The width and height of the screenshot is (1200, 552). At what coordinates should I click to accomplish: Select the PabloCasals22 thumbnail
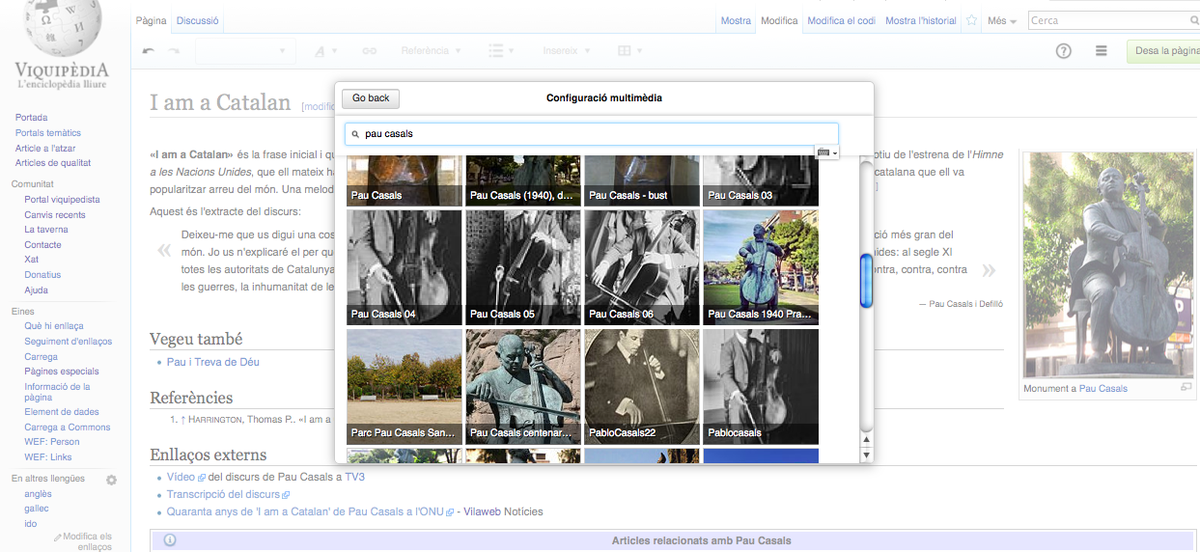click(x=642, y=386)
